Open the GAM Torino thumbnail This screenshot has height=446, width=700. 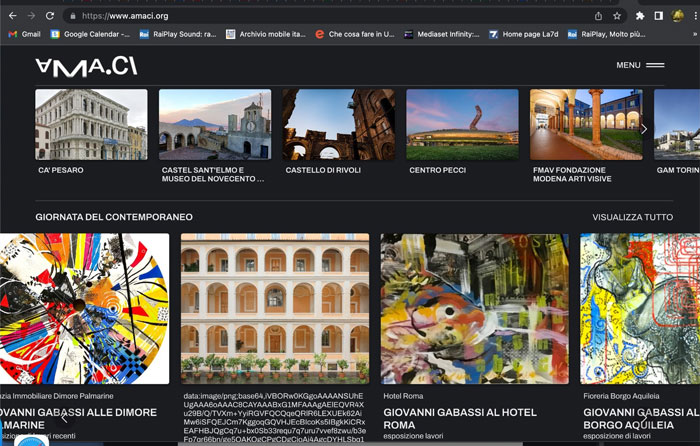tap(677, 125)
